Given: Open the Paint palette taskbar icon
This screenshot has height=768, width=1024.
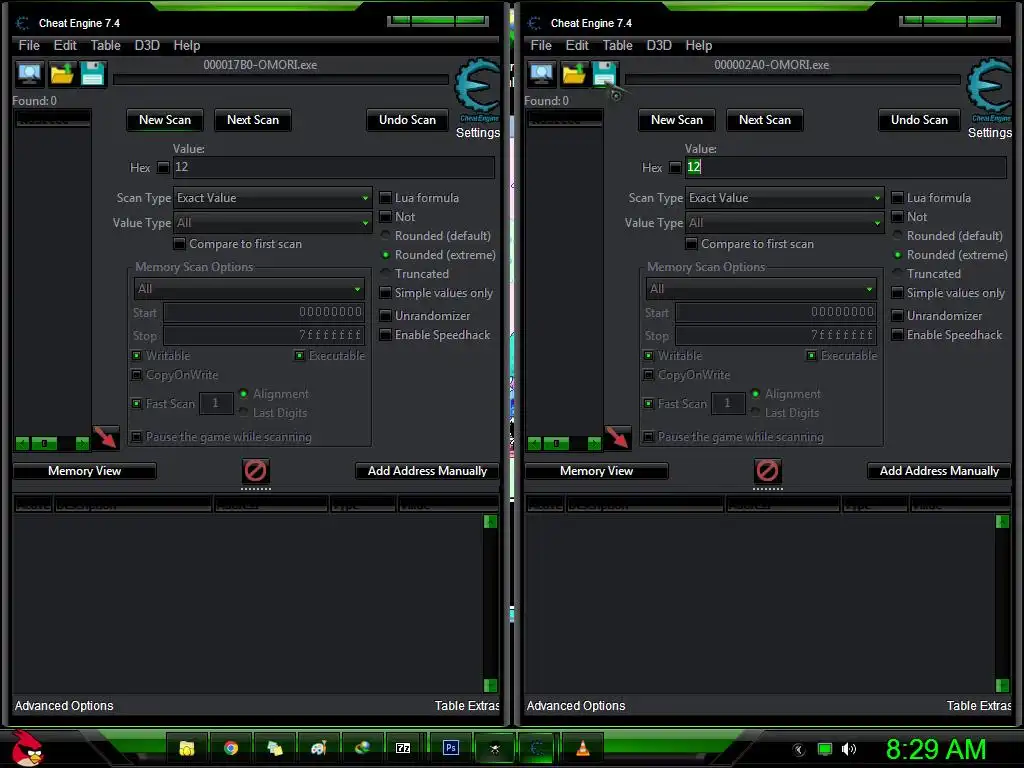Looking at the screenshot, I should (x=318, y=748).
